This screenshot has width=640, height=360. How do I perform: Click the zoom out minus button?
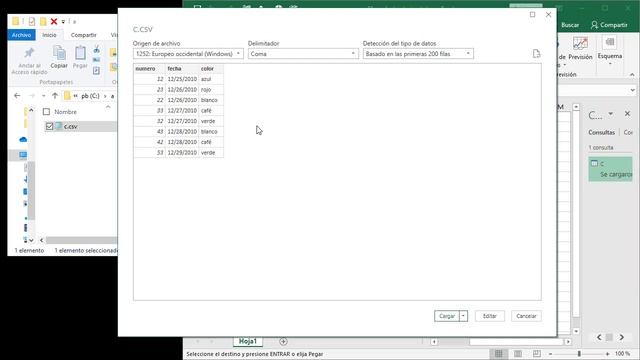coord(550,354)
